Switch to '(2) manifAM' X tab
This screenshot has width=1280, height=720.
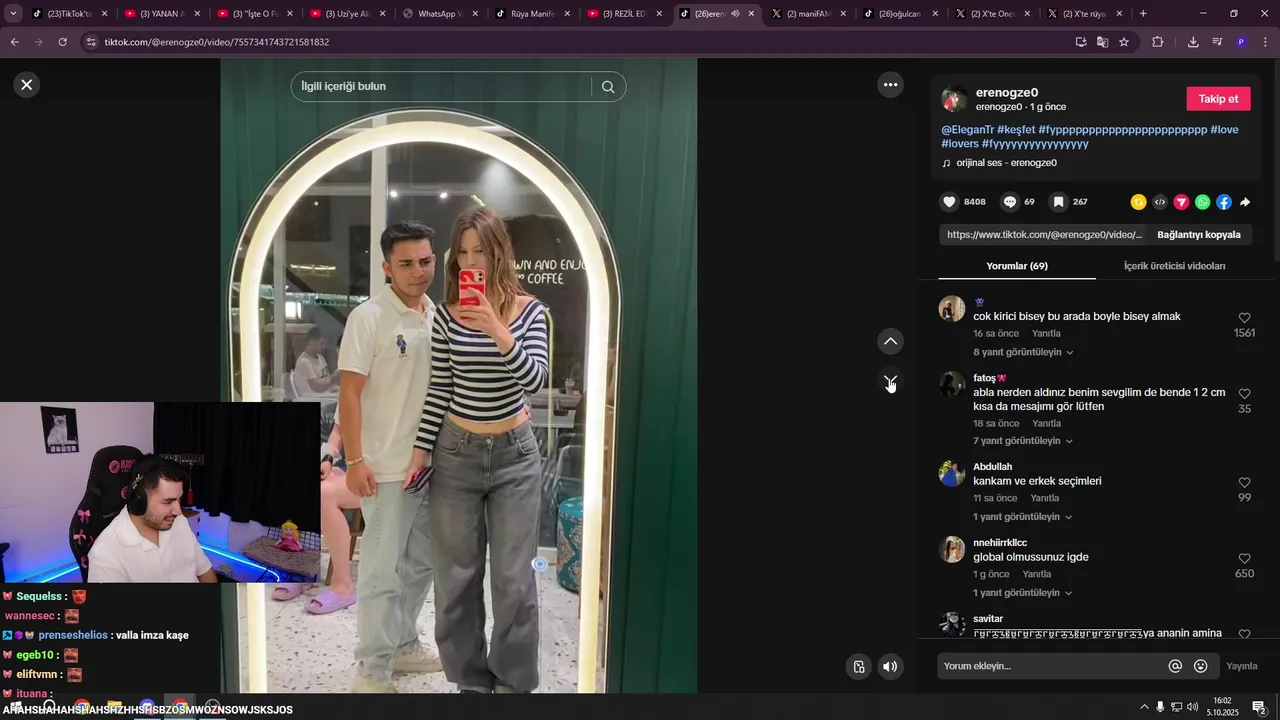coord(809,14)
